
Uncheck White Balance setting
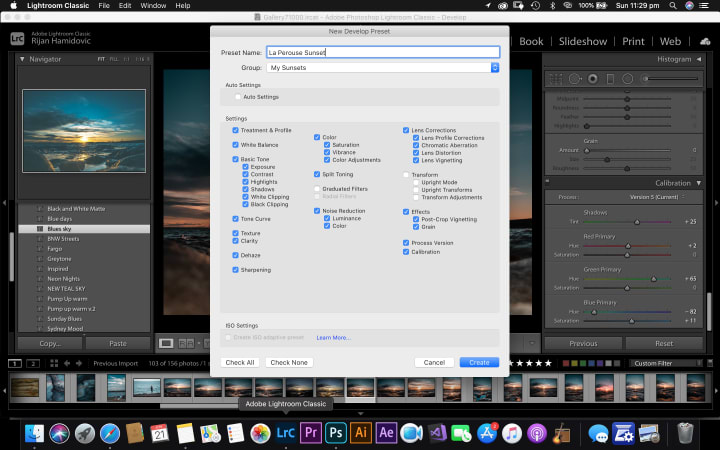click(x=236, y=145)
